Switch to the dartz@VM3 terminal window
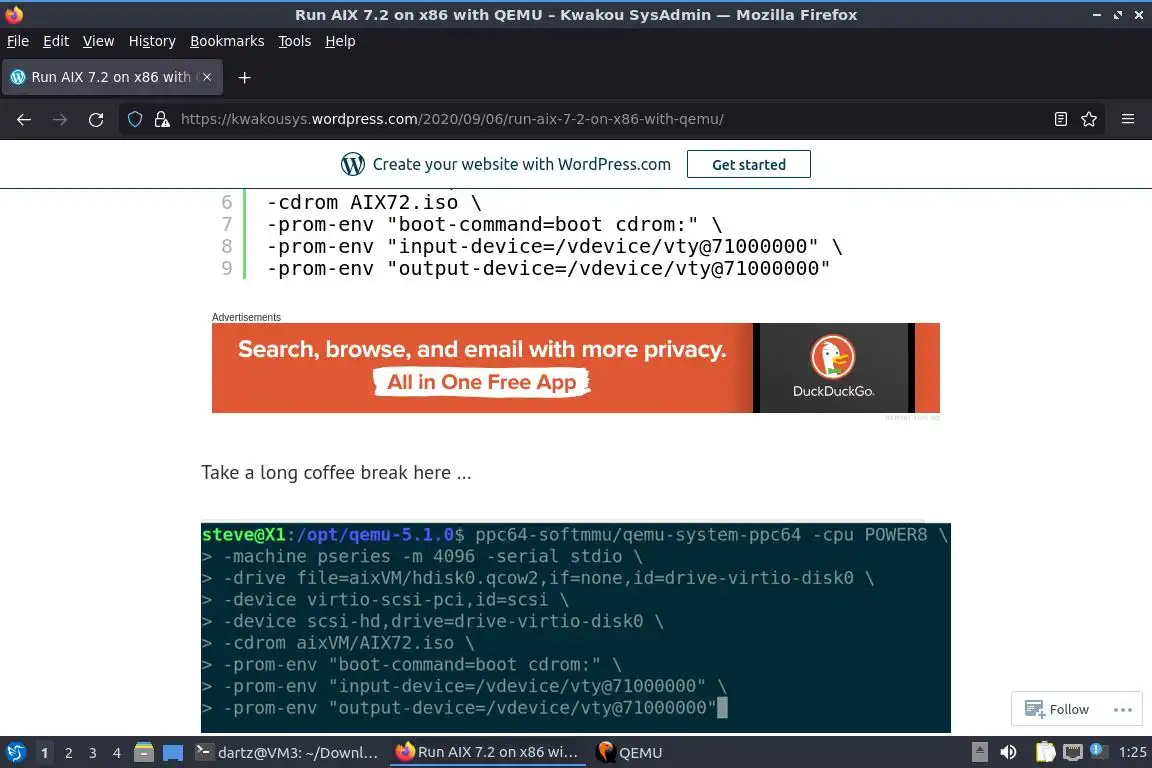This screenshot has height=768, width=1152. click(288, 753)
